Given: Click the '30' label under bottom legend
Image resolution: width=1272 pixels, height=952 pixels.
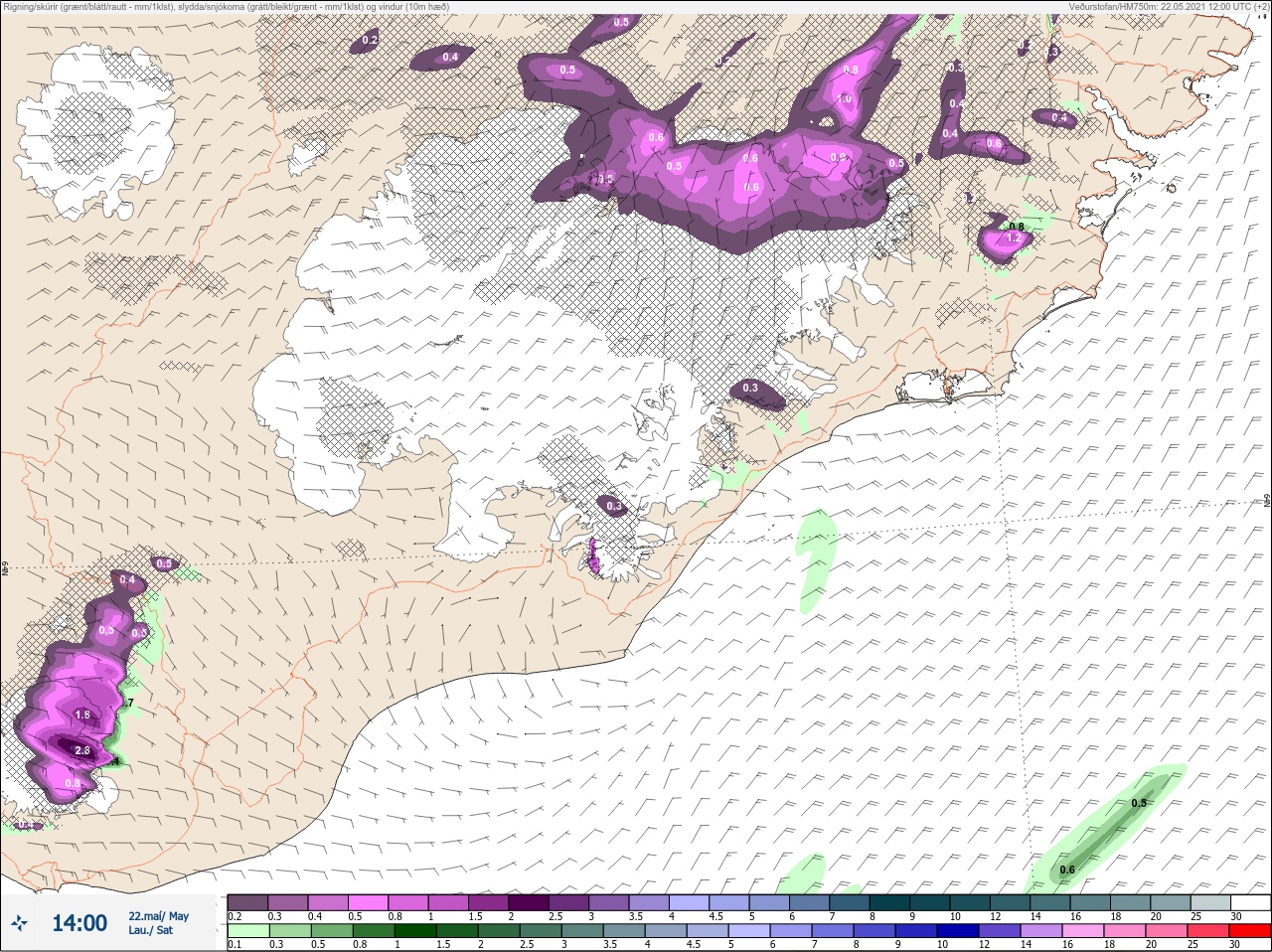Looking at the screenshot, I should click(x=1234, y=944).
